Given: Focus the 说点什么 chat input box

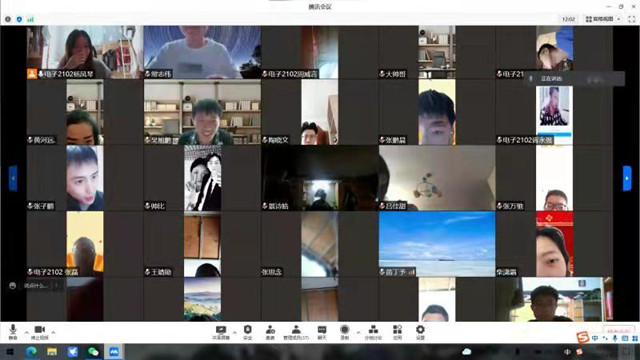Looking at the screenshot, I should point(36,286).
